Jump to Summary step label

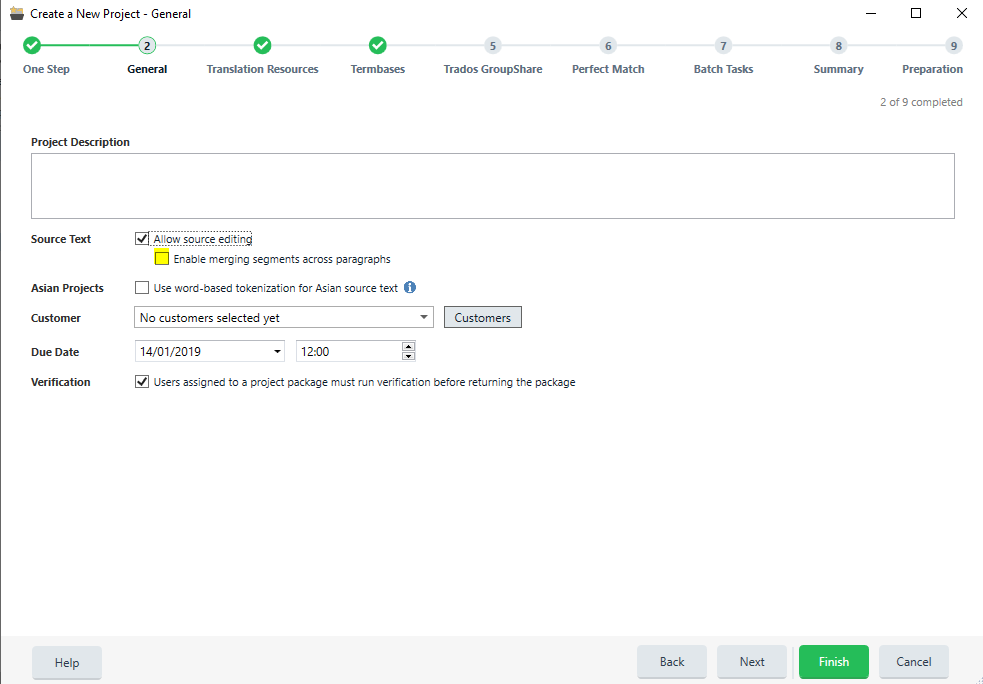pos(838,69)
